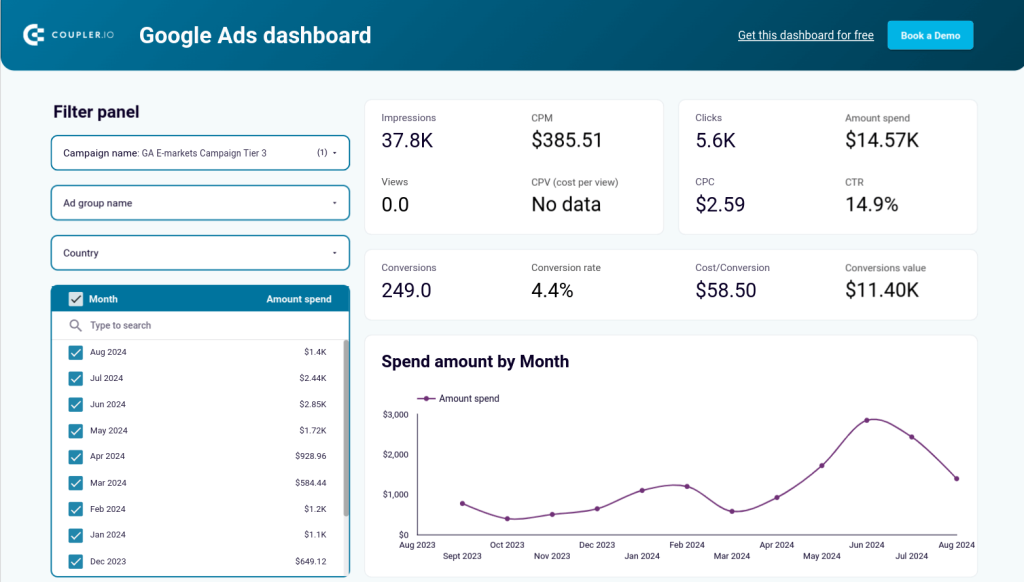Expand the Country filter dropdown
The image size is (1024, 582).
pos(200,253)
